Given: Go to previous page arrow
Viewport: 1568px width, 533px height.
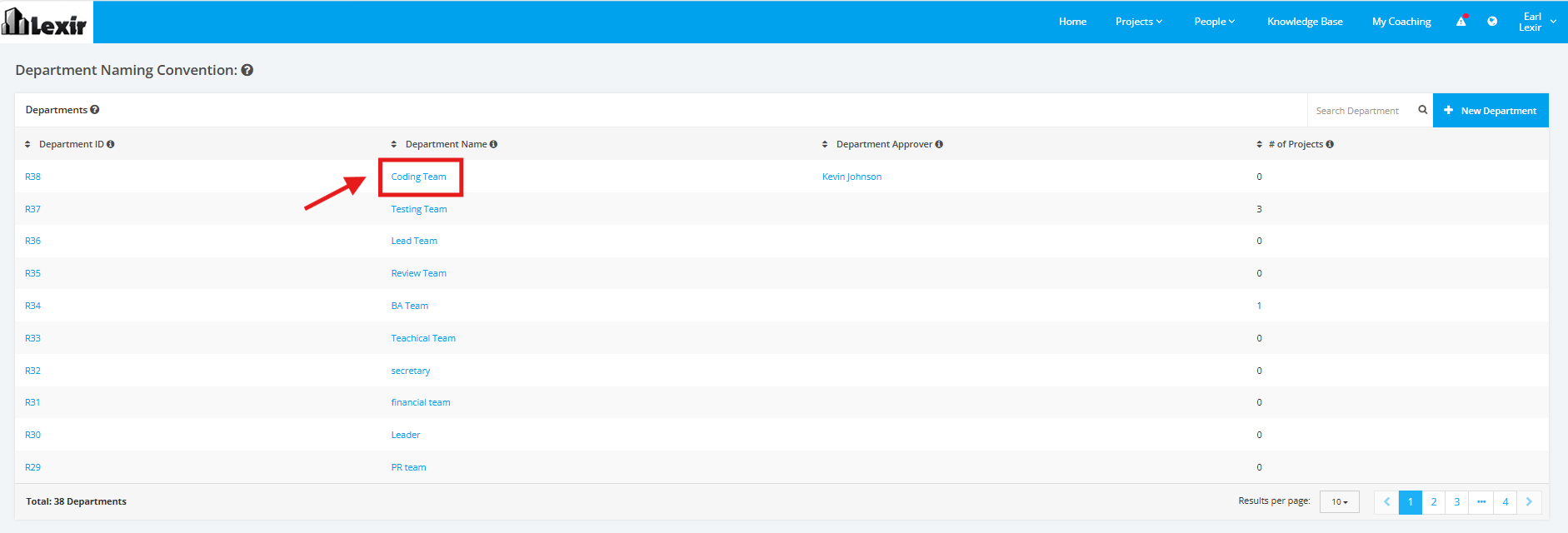Looking at the screenshot, I should tap(1386, 502).
